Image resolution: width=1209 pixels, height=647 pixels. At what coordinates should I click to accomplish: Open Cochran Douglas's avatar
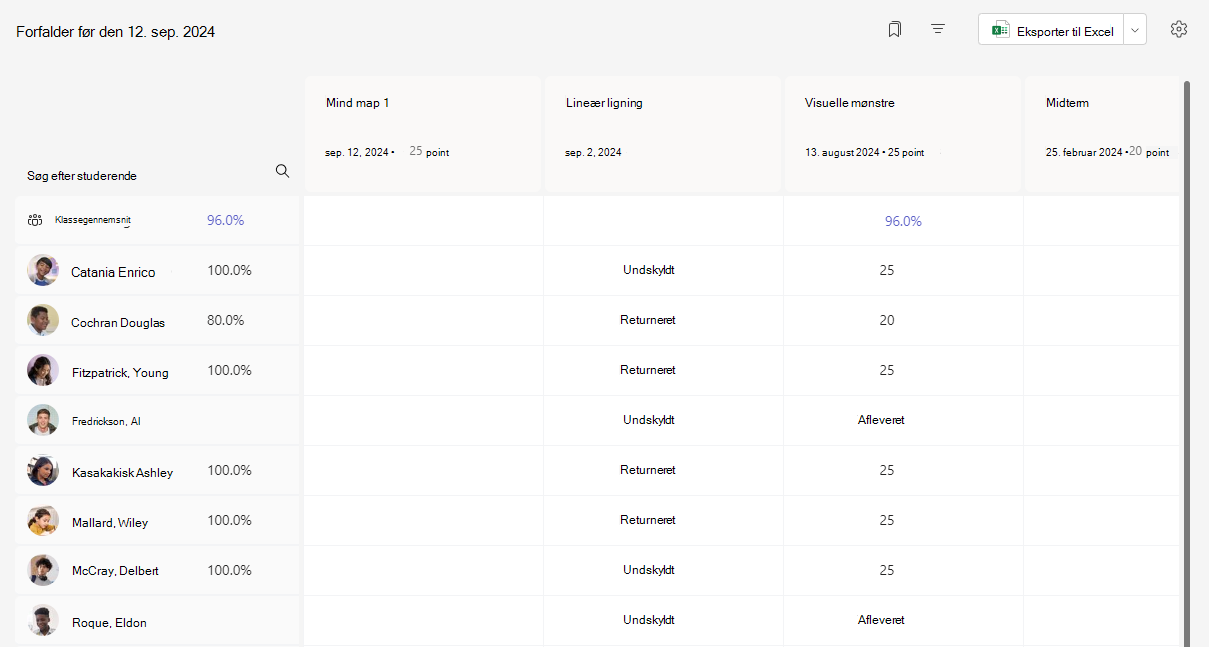pyautogui.click(x=43, y=320)
